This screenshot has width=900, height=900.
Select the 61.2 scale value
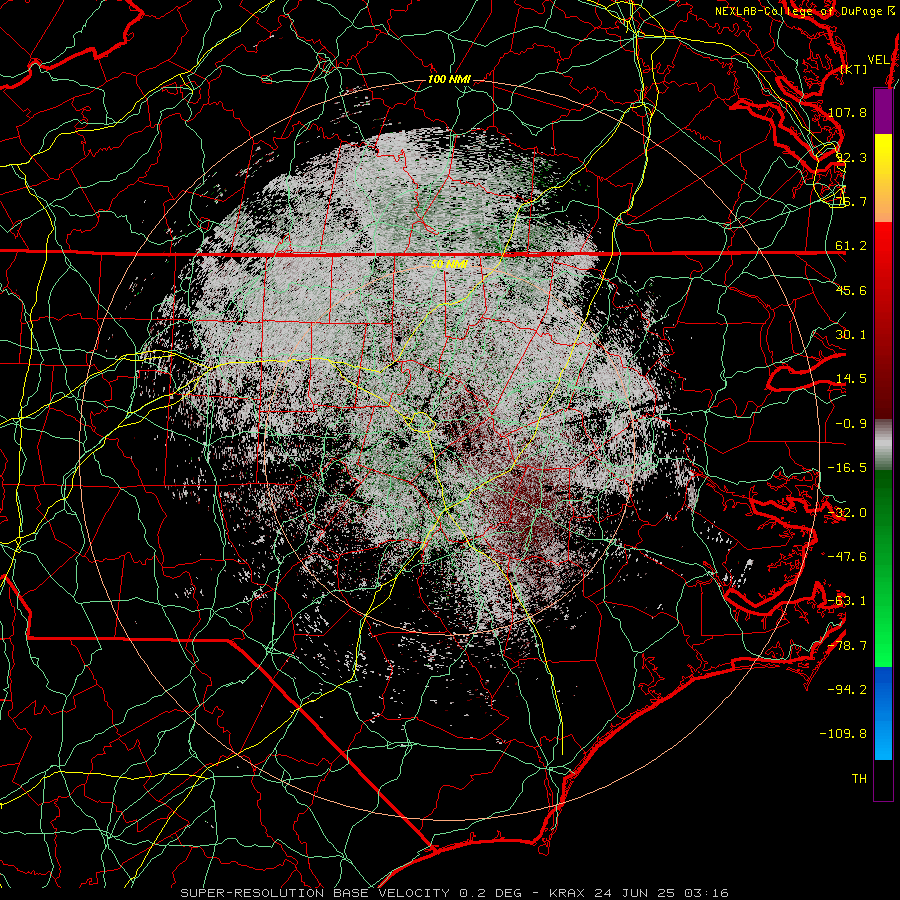[x=851, y=246]
